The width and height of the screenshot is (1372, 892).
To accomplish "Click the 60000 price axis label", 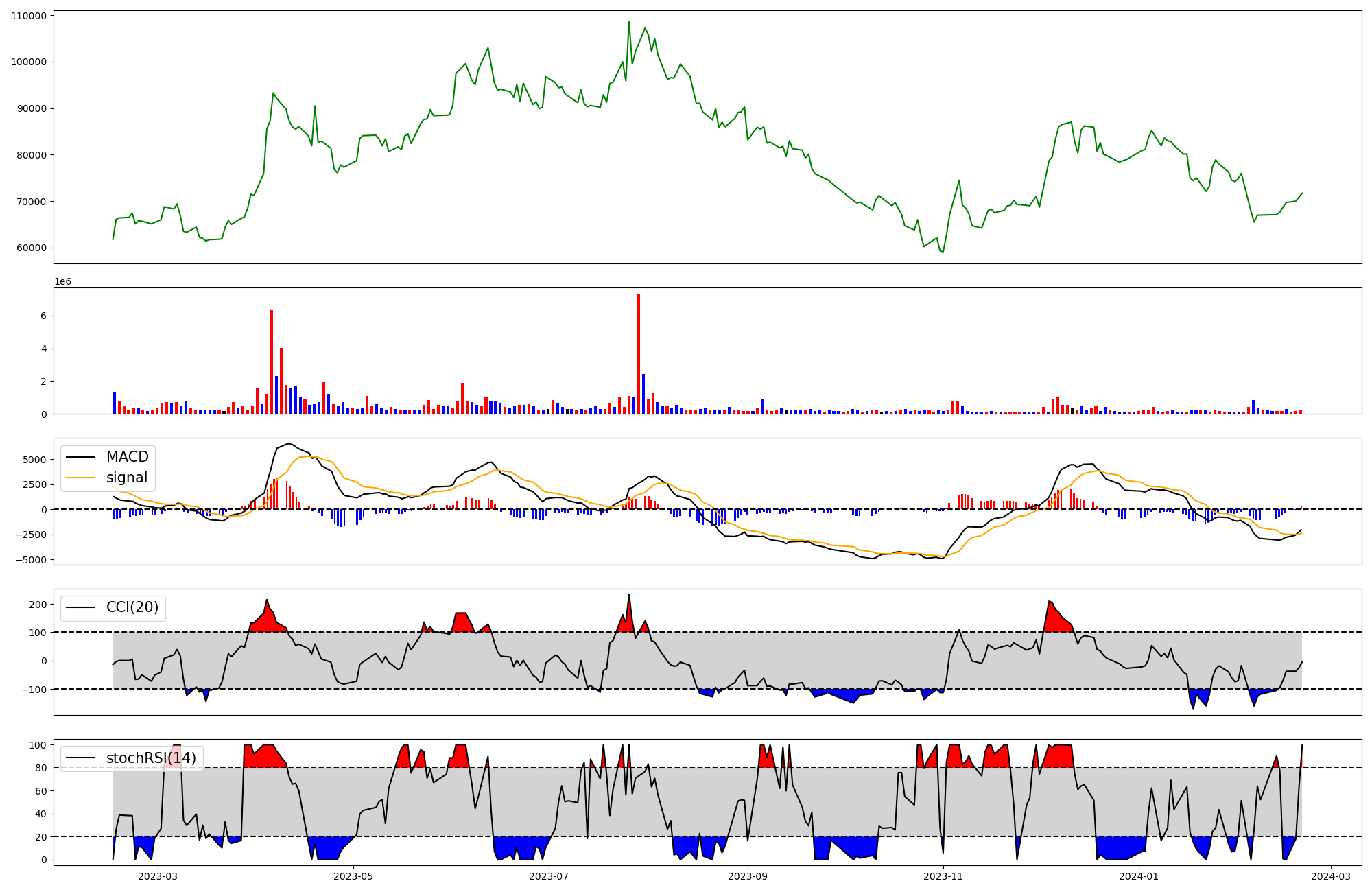I will click(32, 248).
